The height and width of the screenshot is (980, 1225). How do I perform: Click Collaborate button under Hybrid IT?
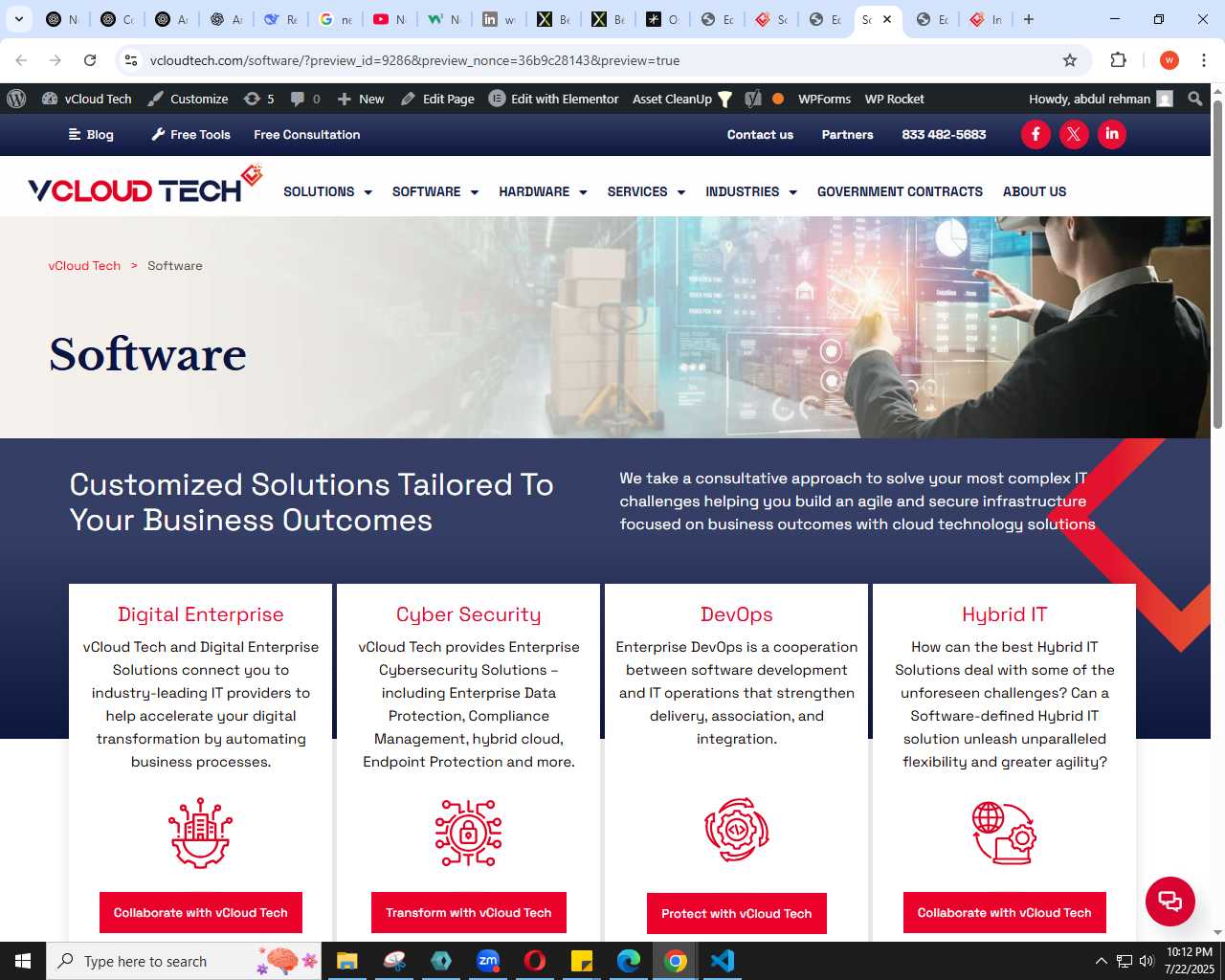point(1004,913)
